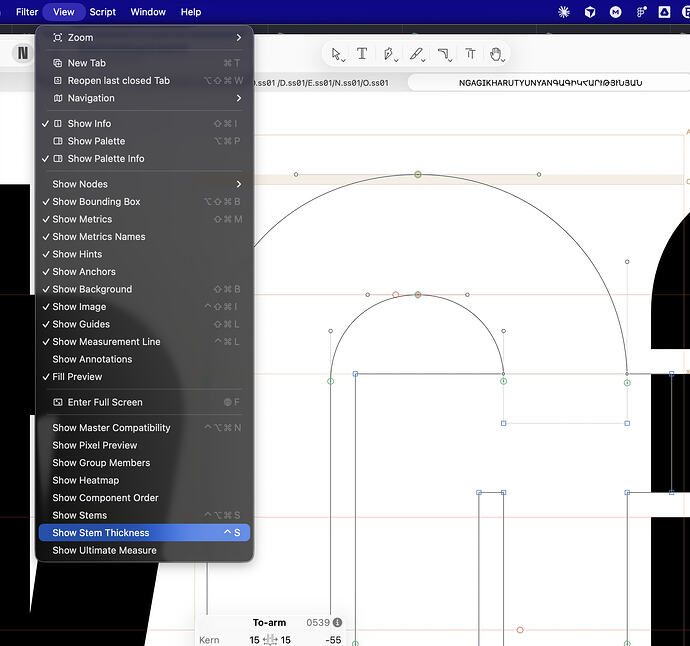Select the Pencil tool
This screenshot has height=646, width=690.
pyautogui.click(x=416, y=54)
